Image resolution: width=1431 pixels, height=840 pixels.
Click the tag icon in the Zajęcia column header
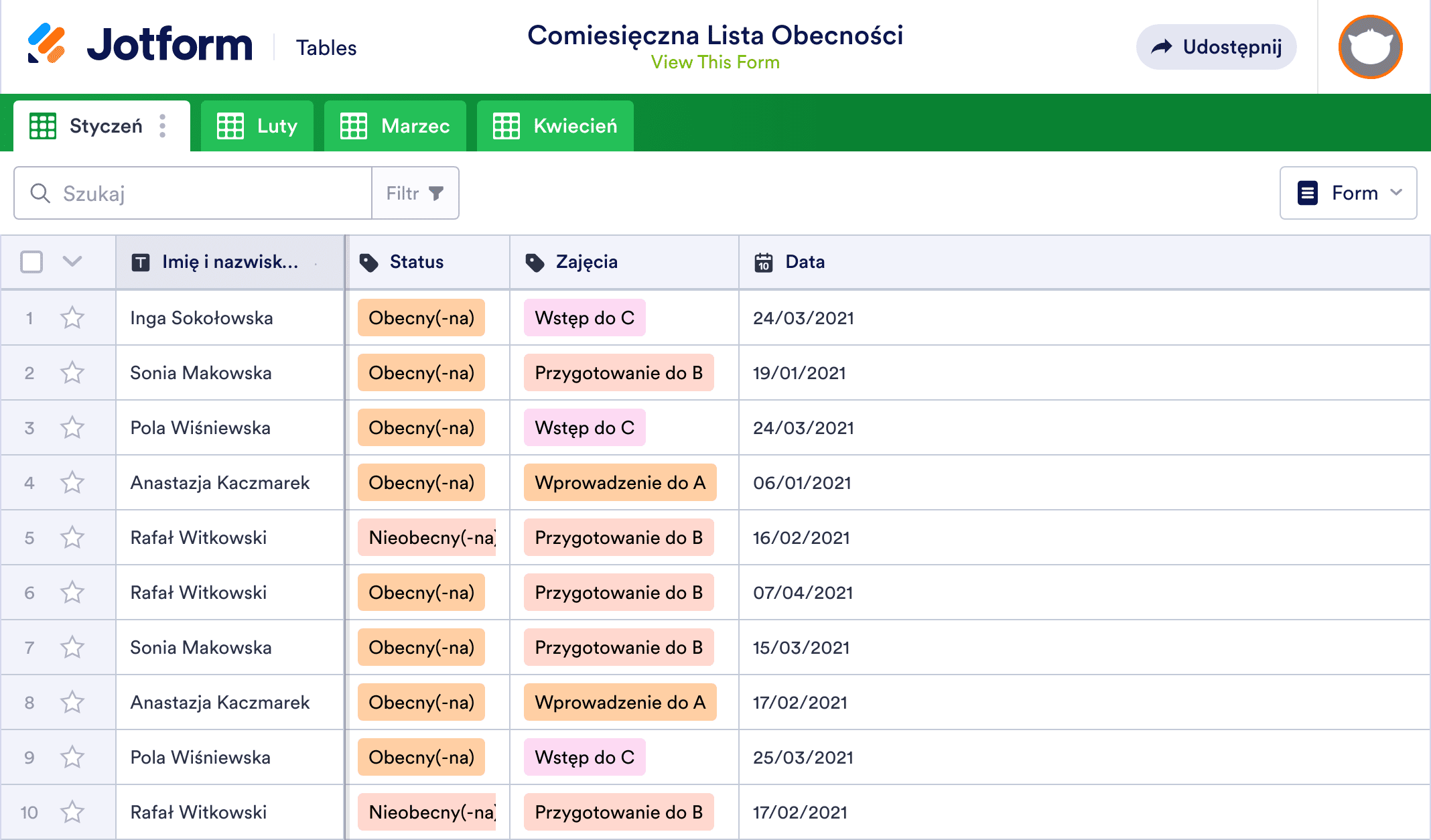point(535,263)
